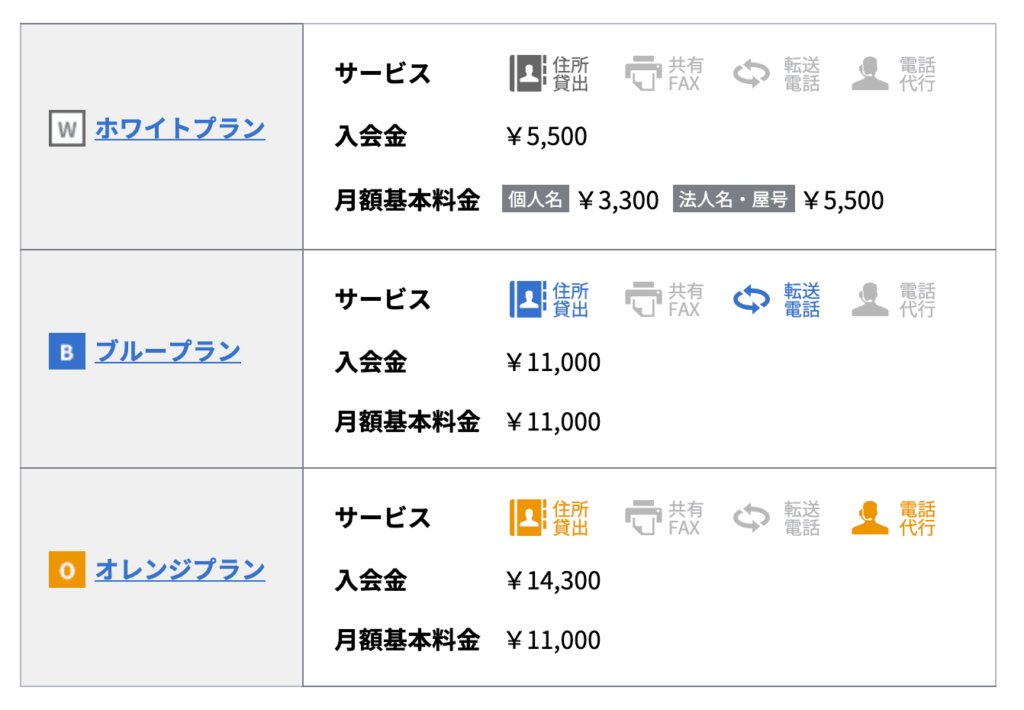1024x710 pixels.
Task: Click the gray 転送電話 icon in Orange plan
Action: 752,517
